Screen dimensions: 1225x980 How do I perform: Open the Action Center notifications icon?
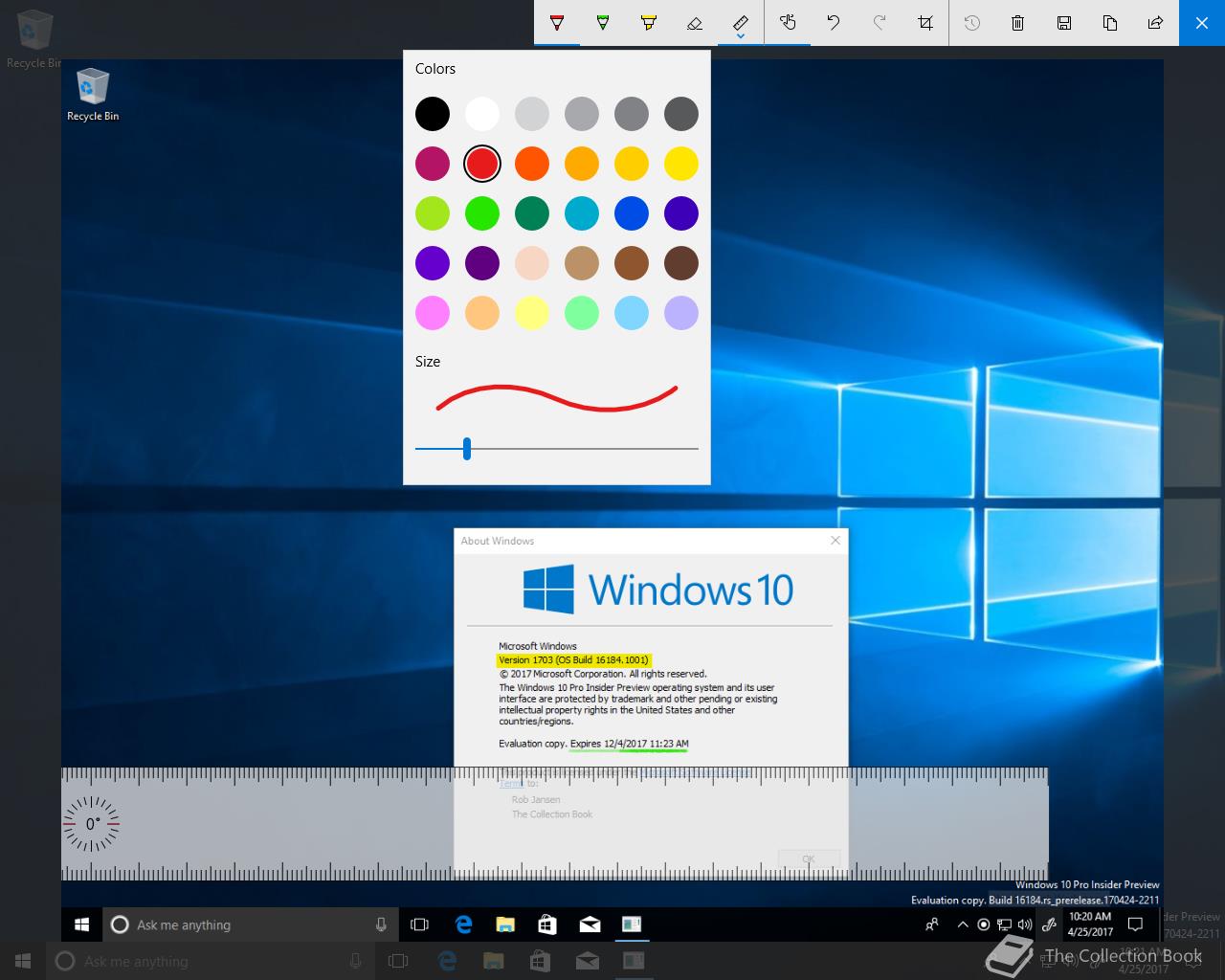[1136, 924]
